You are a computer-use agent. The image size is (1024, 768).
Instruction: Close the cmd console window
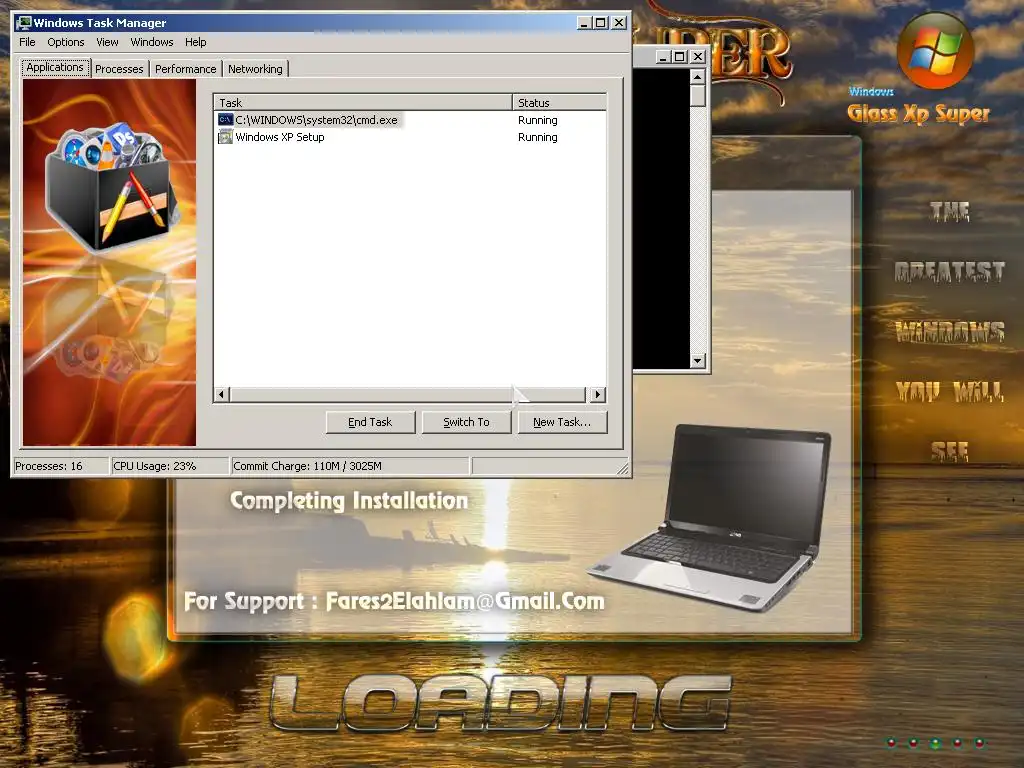click(x=697, y=57)
